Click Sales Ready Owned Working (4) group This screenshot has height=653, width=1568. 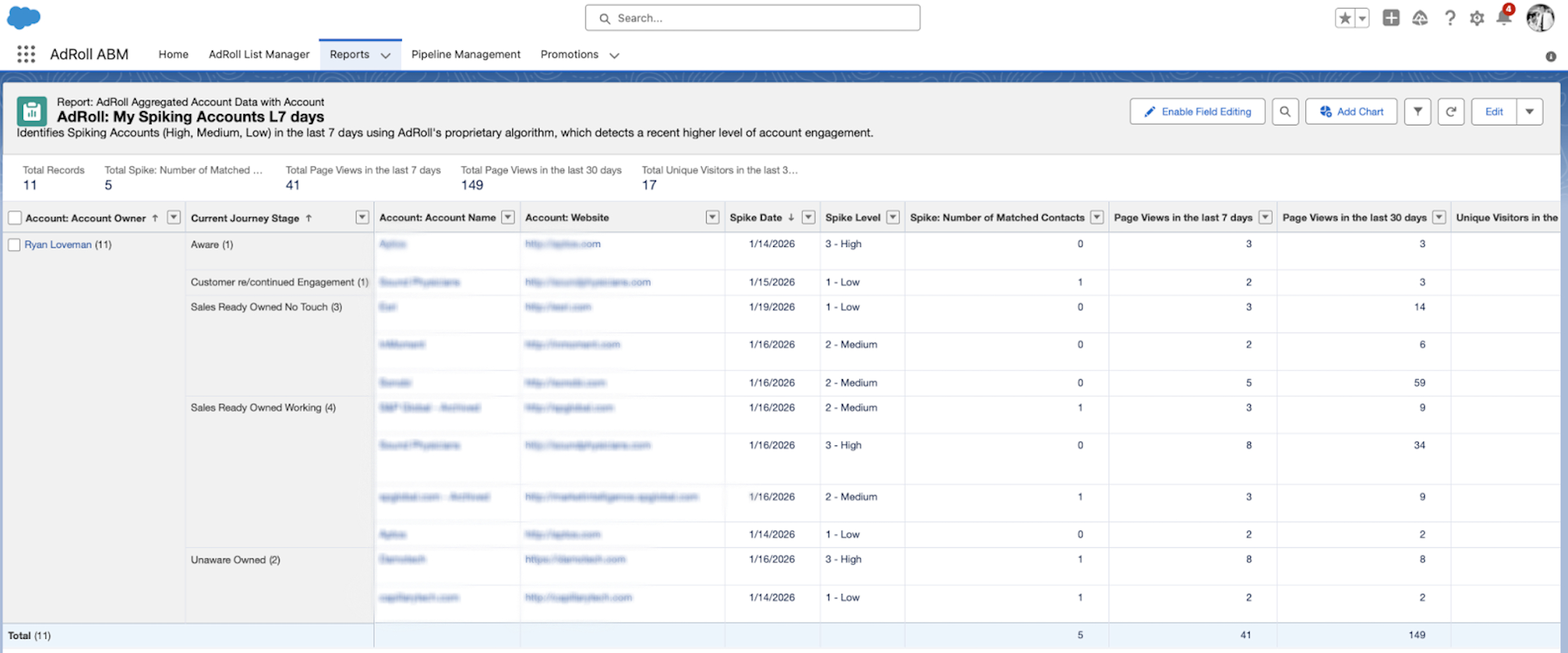pyautogui.click(x=263, y=408)
